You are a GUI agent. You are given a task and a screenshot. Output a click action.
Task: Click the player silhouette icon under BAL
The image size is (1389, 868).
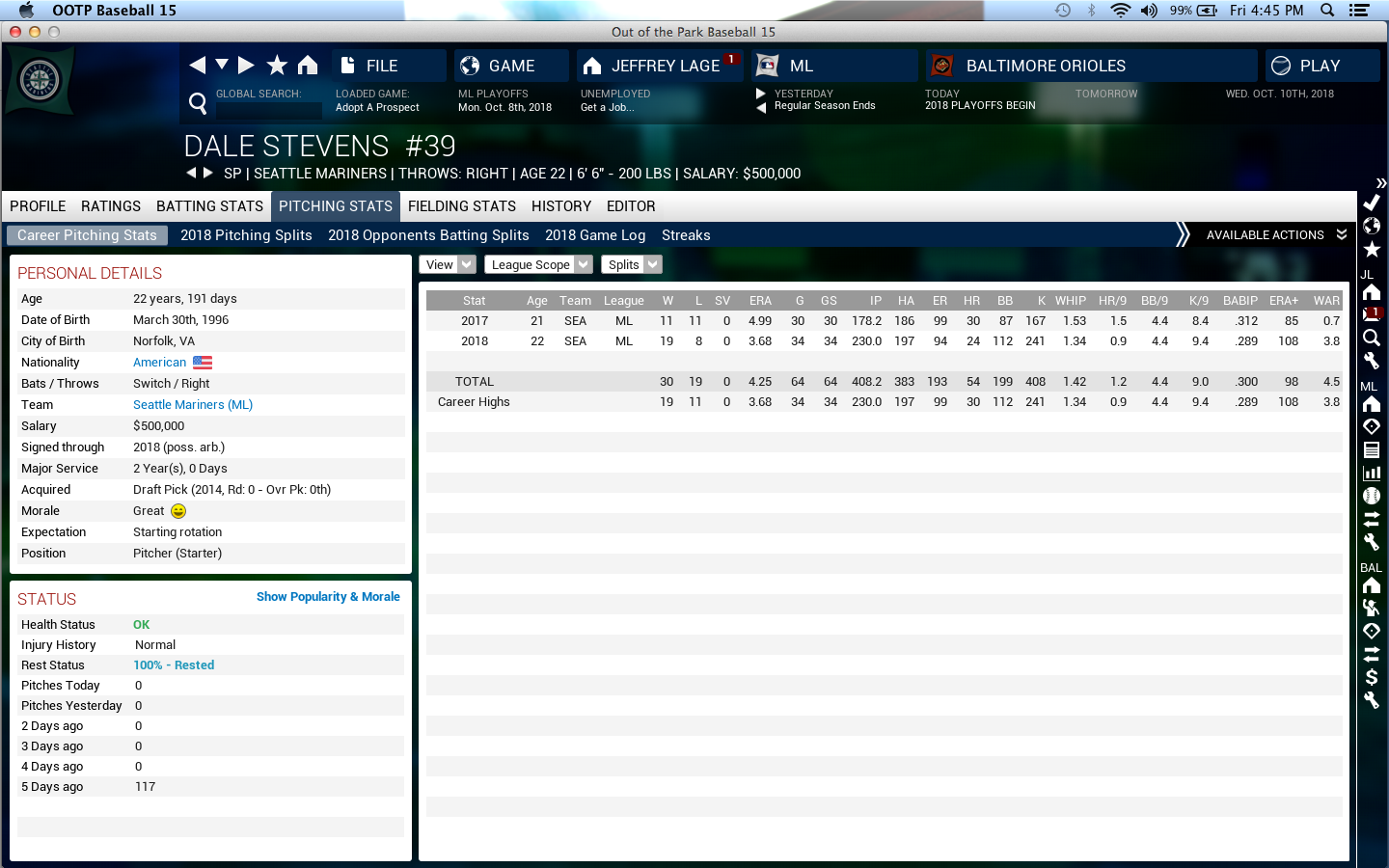pyautogui.click(x=1371, y=608)
